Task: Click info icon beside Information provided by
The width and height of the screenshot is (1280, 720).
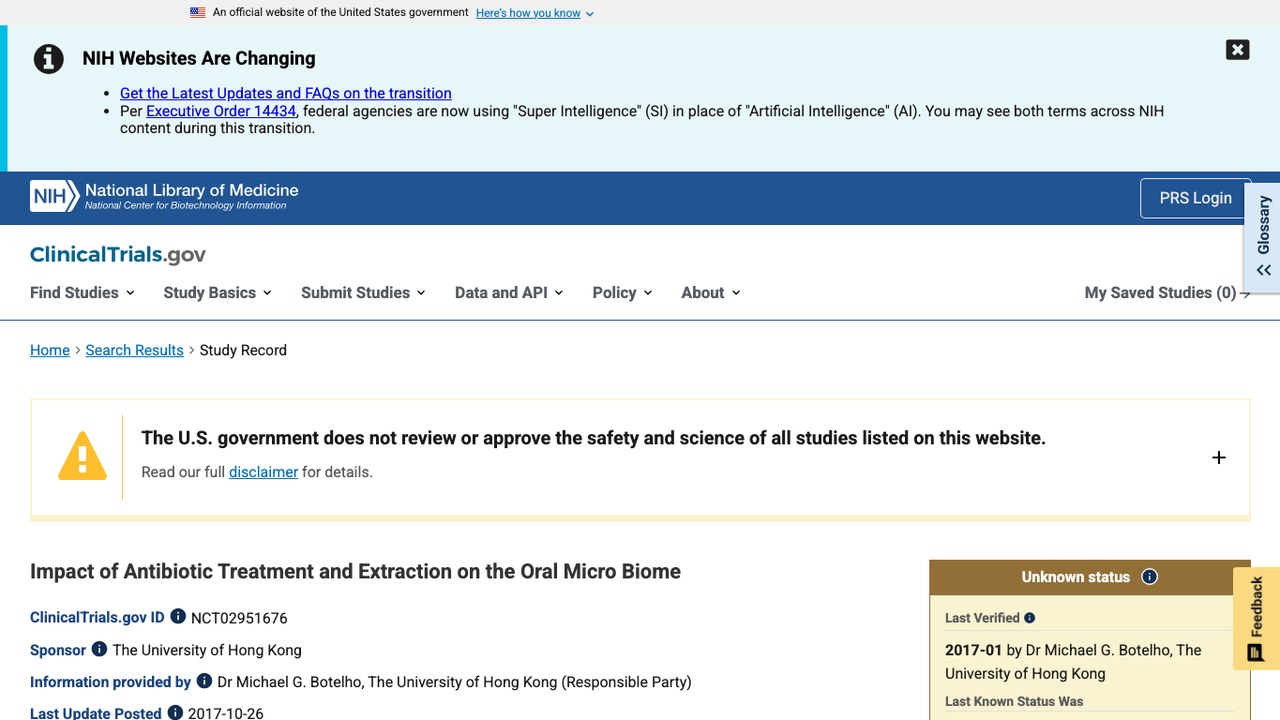Action: (x=204, y=681)
